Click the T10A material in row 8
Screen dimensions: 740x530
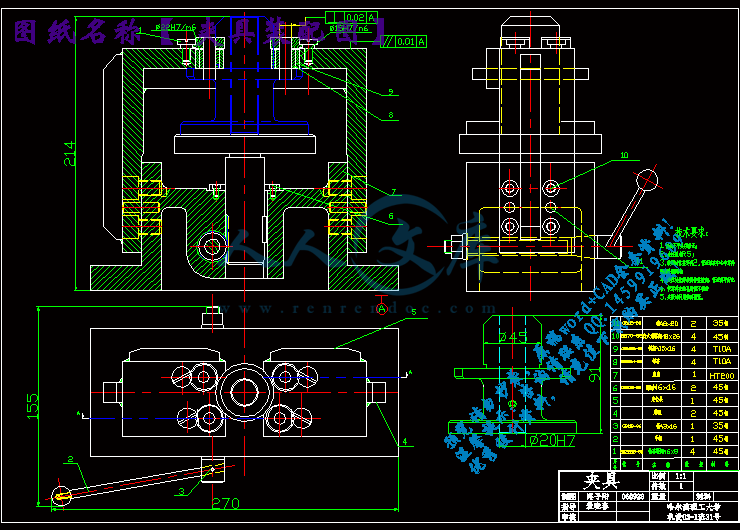click(x=722, y=362)
